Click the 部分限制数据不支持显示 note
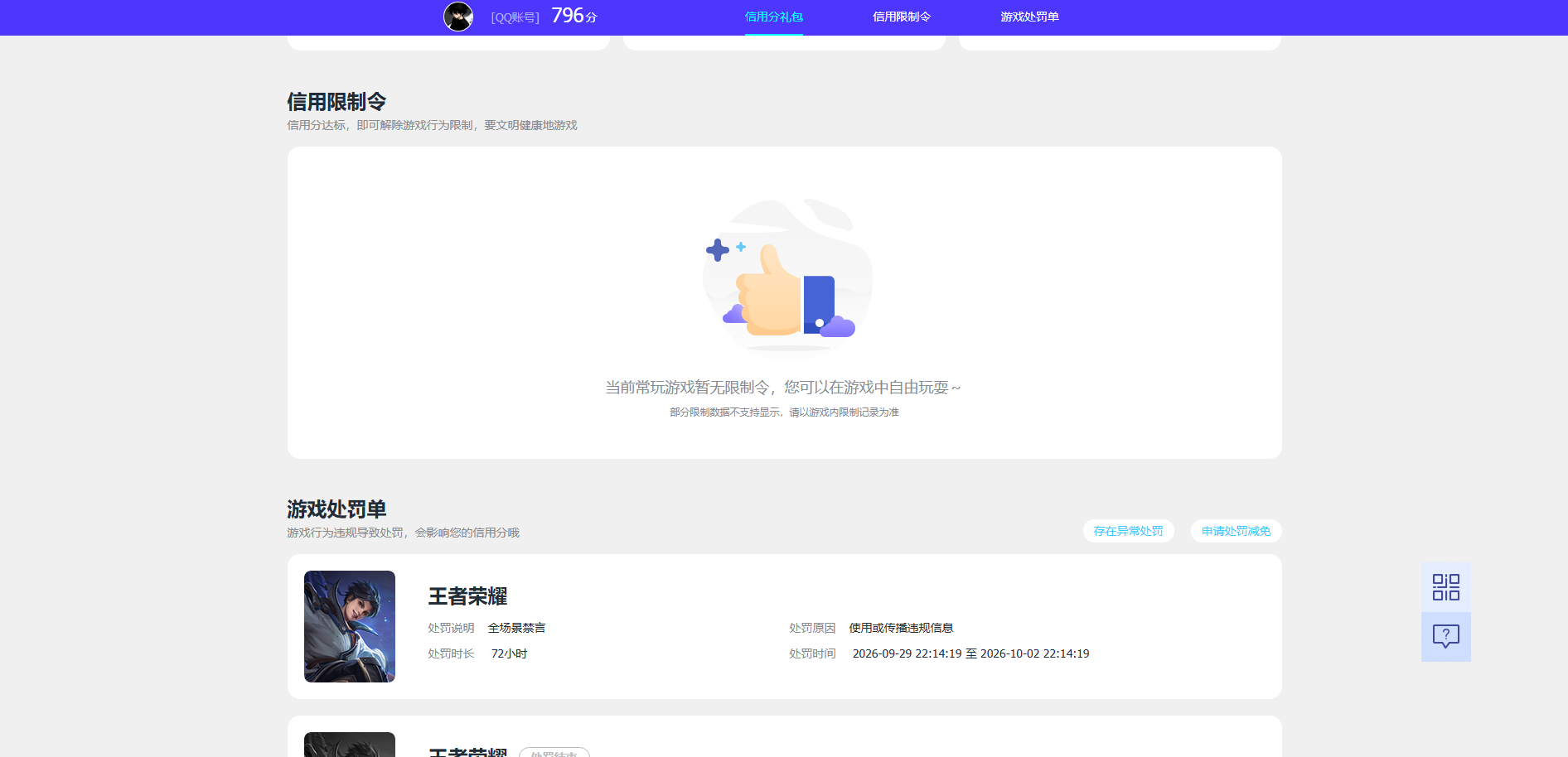This screenshot has width=1568, height=757. 784,412
